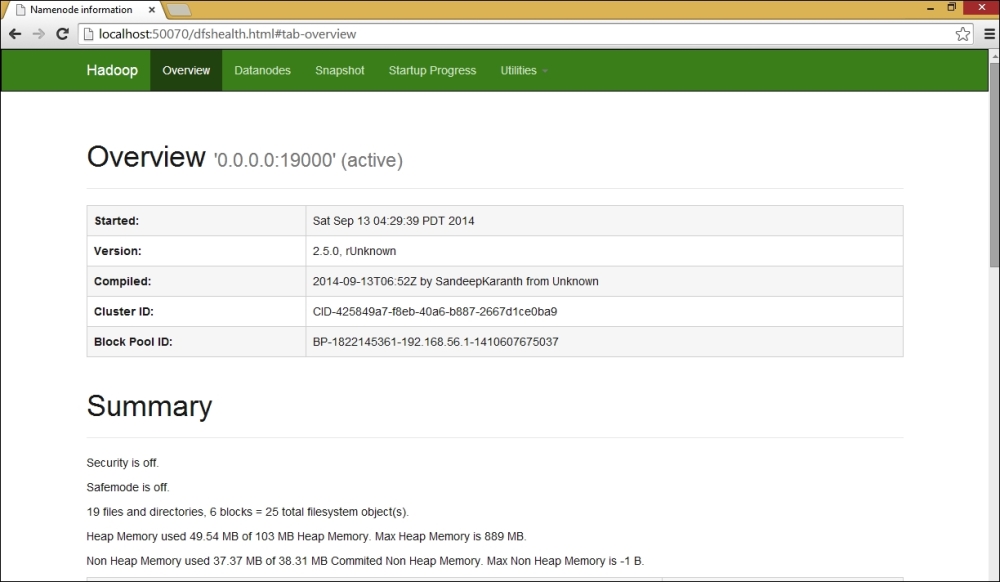Click the '19 files and directories' line

(x=247, y=512)
